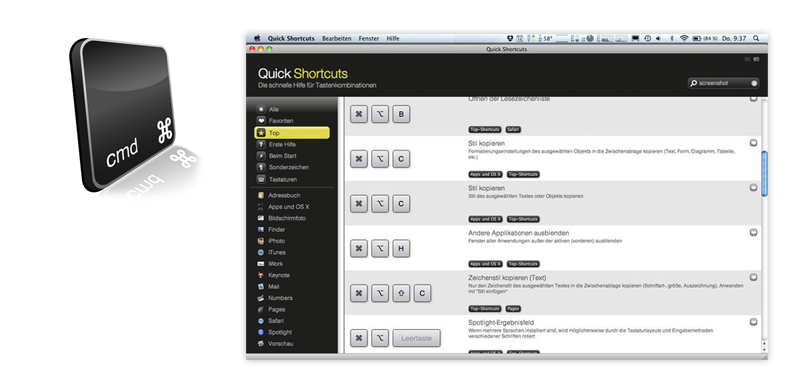
Task: Click the 'Do. 9:37' clock
Action: point(734,38)
